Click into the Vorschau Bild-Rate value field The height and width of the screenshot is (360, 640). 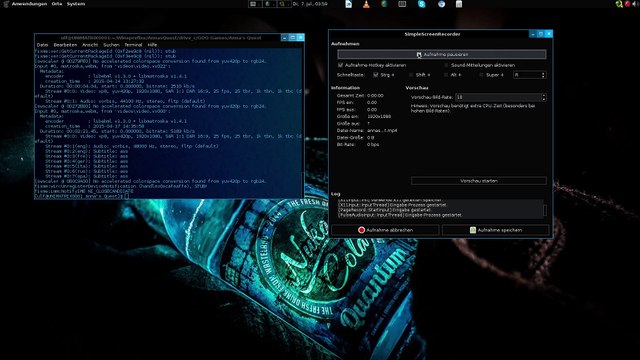tap(498, 97)
